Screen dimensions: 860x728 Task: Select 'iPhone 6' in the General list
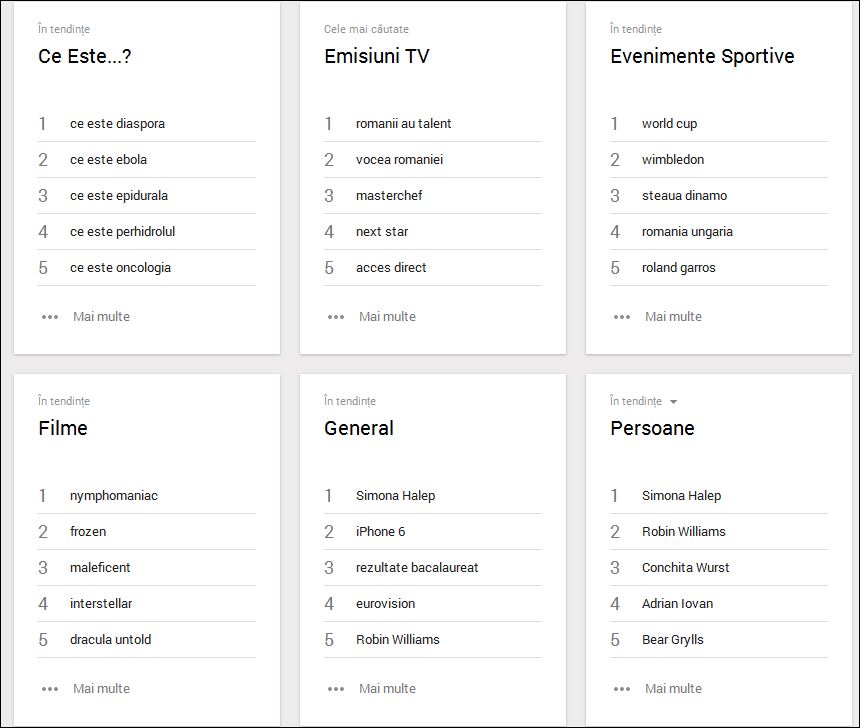pos(380,532)
